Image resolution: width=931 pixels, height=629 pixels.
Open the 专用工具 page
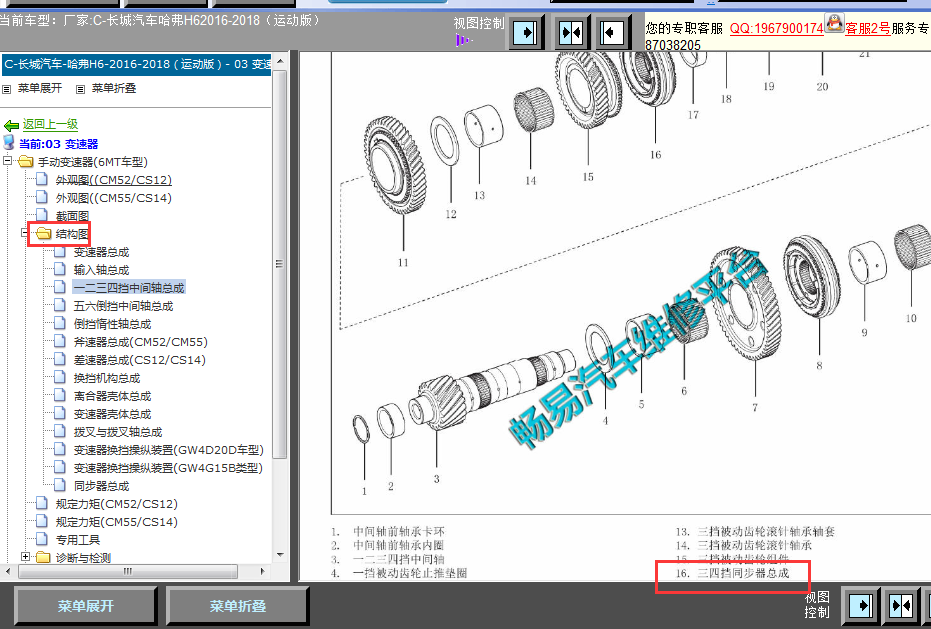78,540
